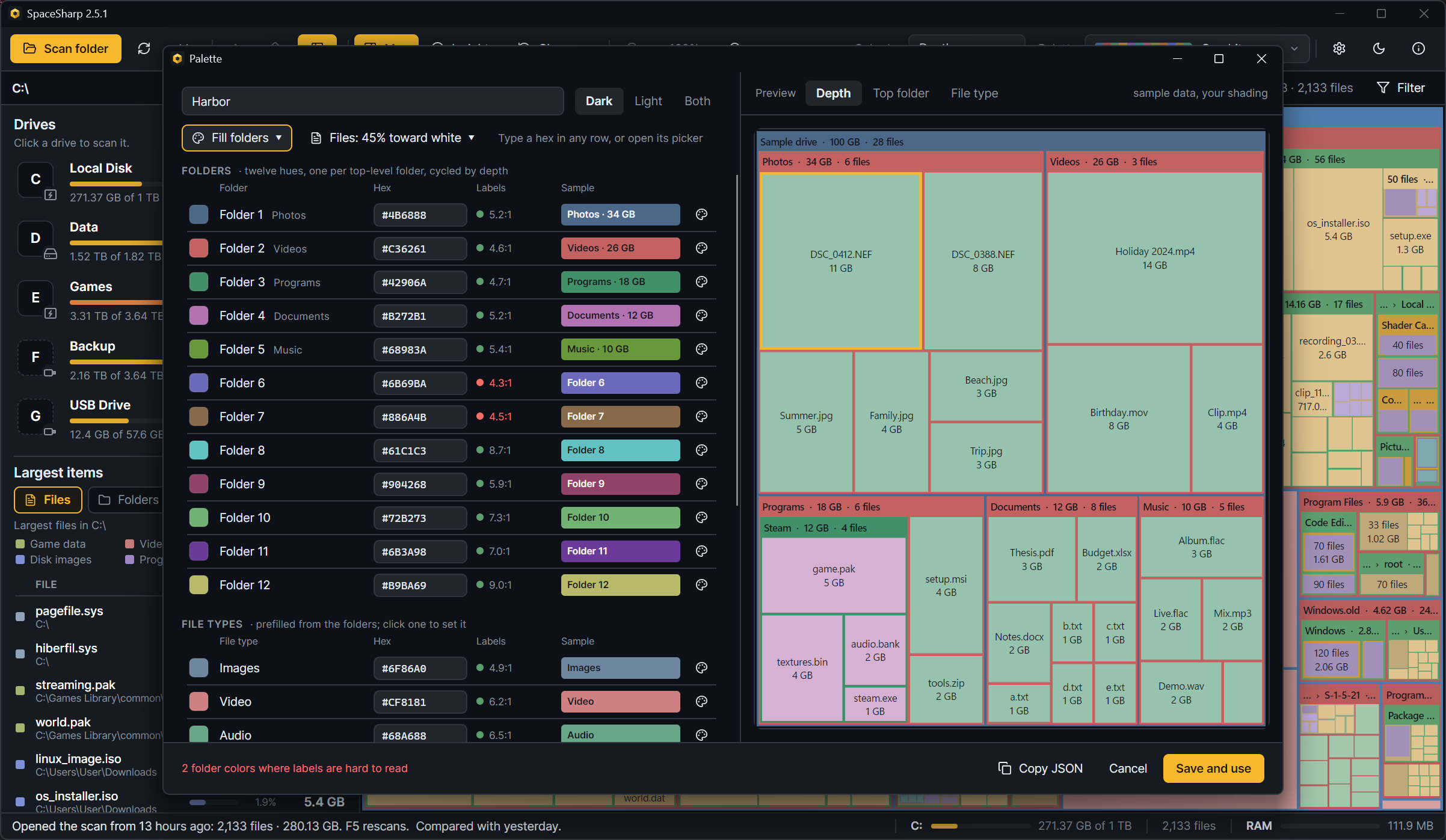The image size is (1446, 840).
Task: Select drive G USB Drive icon
Action: (x=36, y=417)
